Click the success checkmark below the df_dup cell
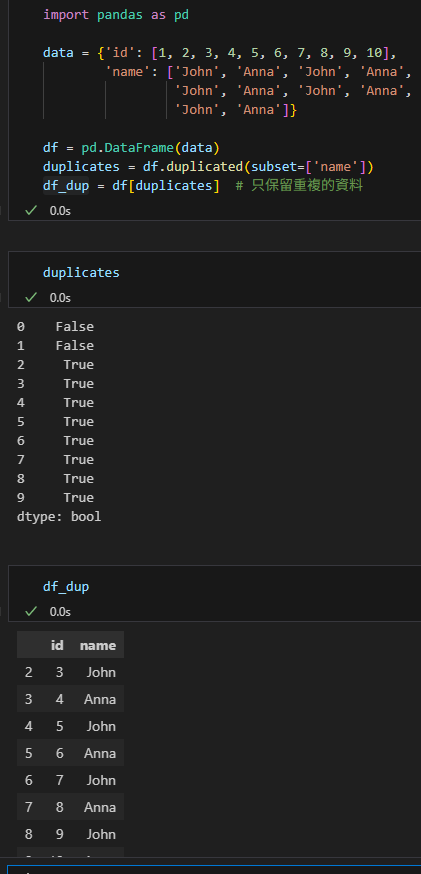421x874 pixels. tap(31, 611)
